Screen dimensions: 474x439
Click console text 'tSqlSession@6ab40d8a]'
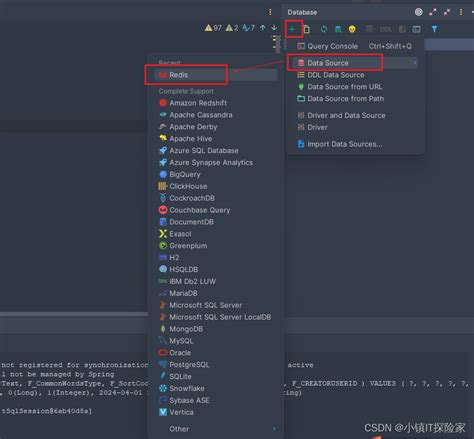46,411
